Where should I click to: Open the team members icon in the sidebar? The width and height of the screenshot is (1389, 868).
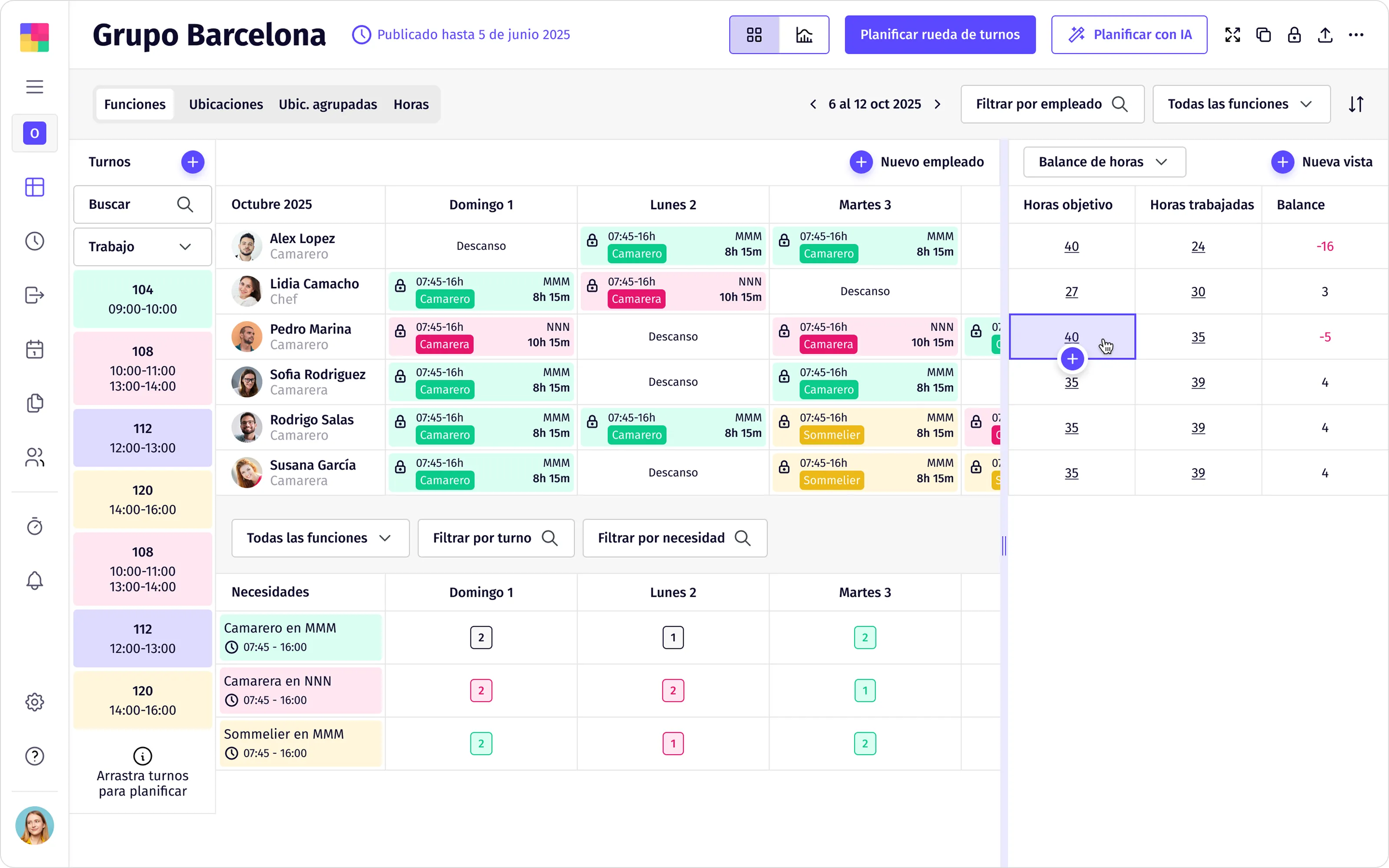34,457
